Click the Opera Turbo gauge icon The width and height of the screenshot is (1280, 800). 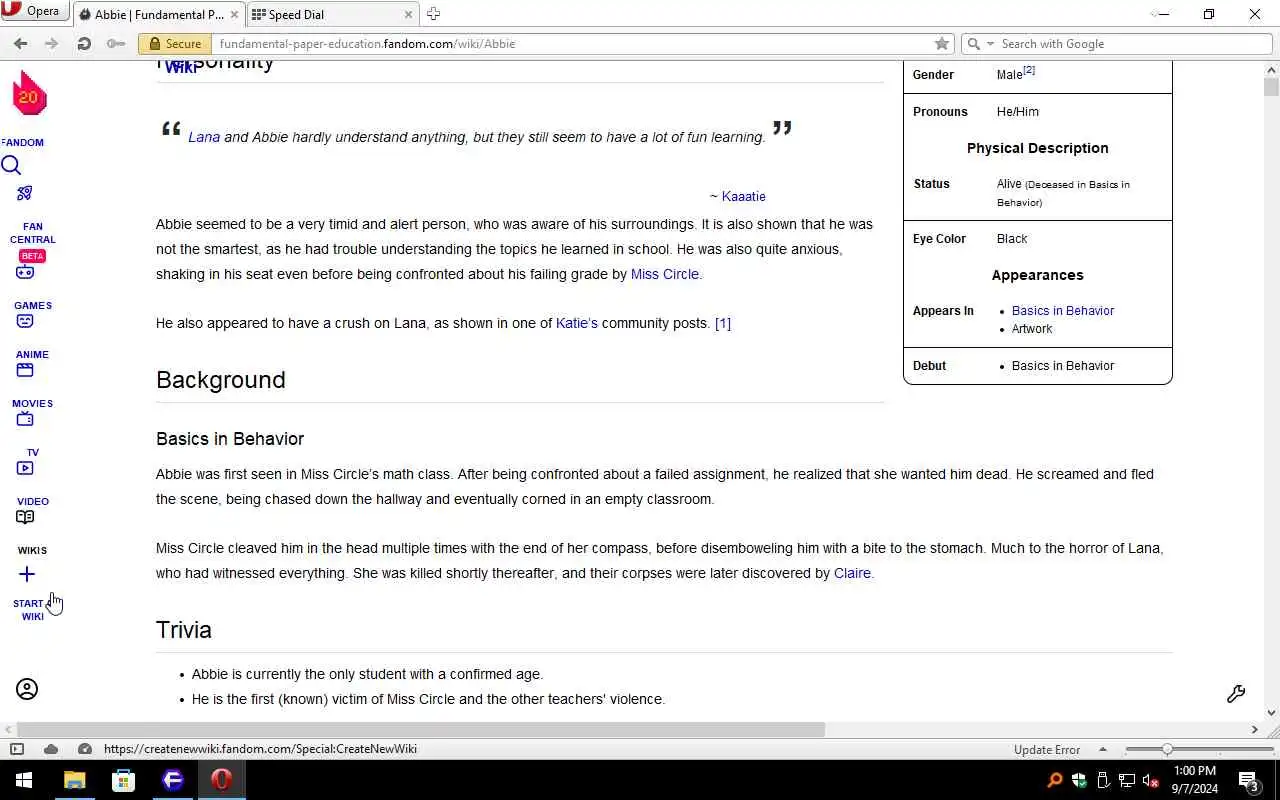tap(85, 749)
